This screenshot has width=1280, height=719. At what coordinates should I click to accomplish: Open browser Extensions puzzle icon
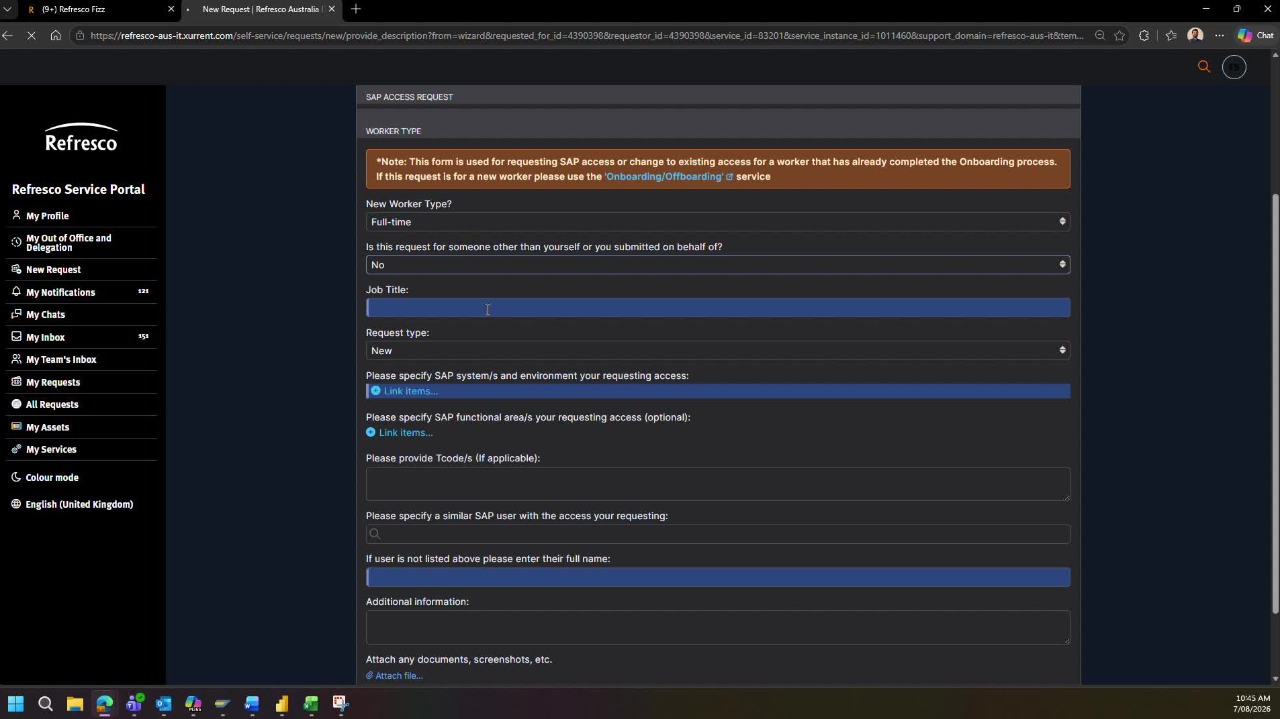[x=1144, y=35]
